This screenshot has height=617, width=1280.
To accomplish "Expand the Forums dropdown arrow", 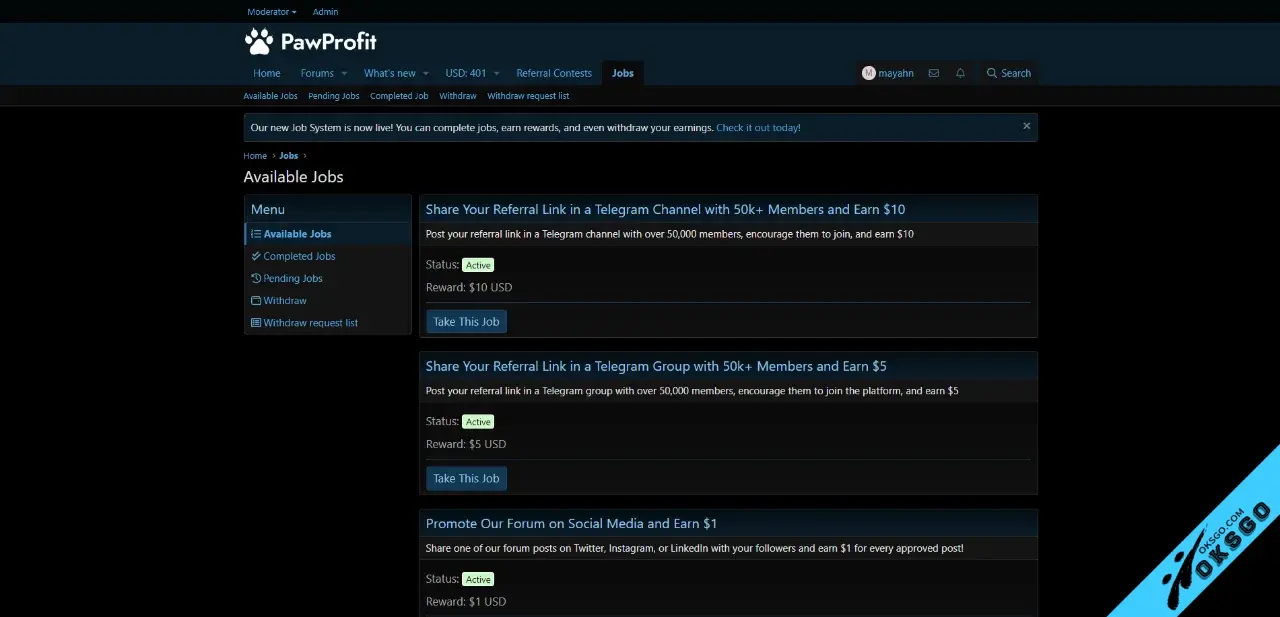I will (x=344, y=73).
